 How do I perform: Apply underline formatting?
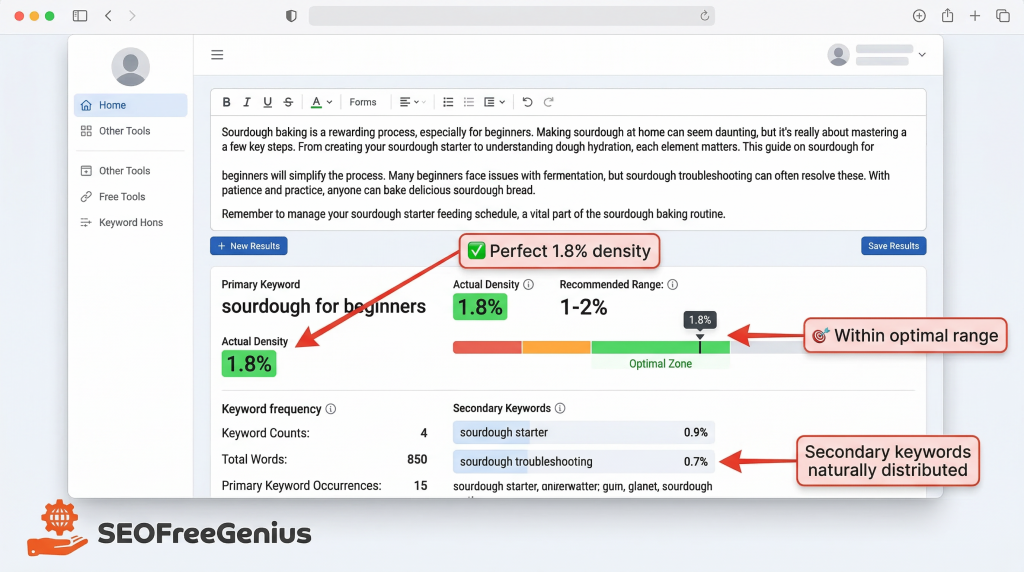[267, 102]
